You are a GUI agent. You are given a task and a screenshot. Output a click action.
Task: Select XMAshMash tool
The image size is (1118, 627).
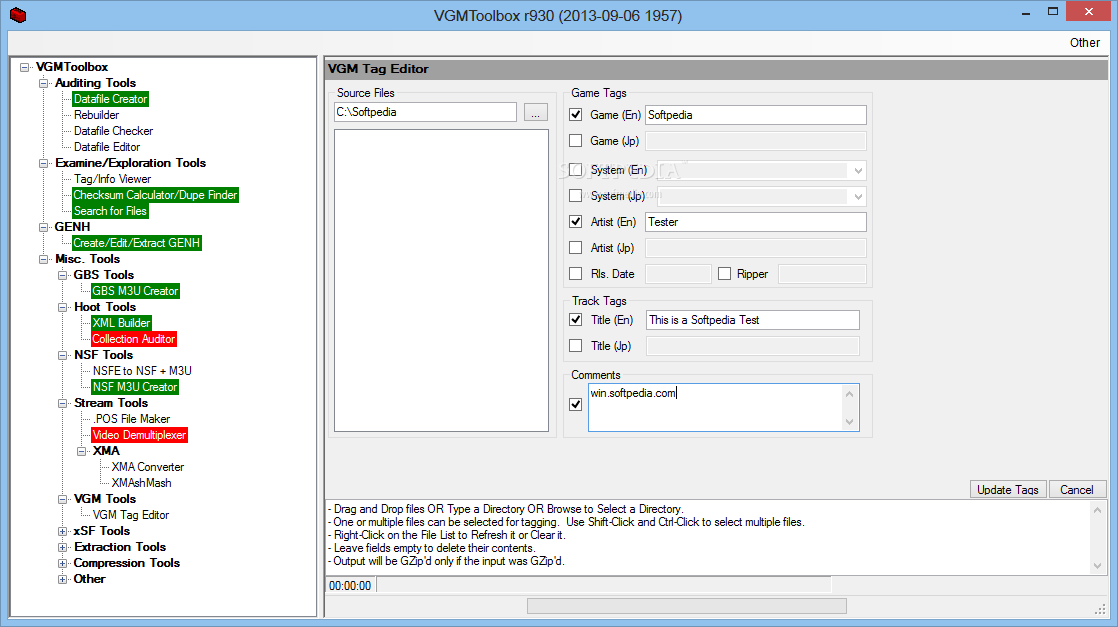click(x=141, y=483)
